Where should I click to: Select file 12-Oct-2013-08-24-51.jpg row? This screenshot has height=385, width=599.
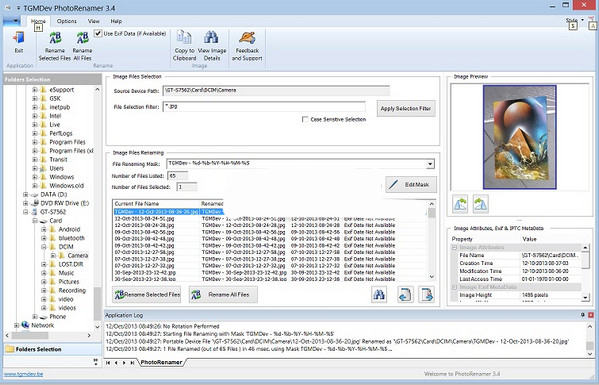click(254, 218)
